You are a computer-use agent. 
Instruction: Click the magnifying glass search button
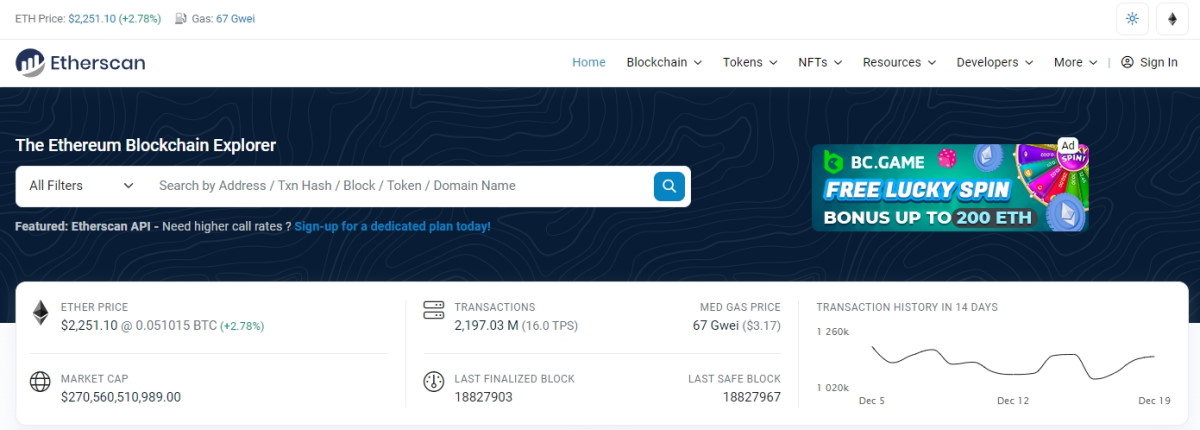(x=669, y=186)
